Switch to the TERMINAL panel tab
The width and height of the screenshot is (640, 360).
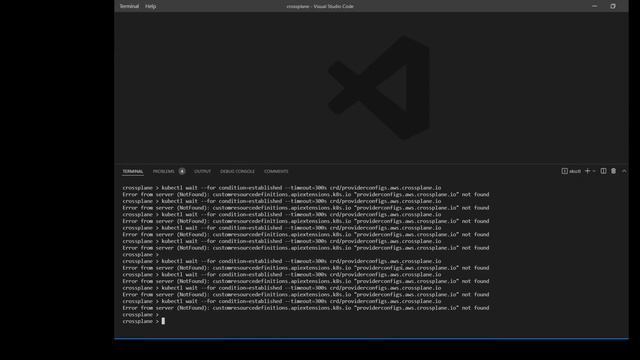pos(133,171)
